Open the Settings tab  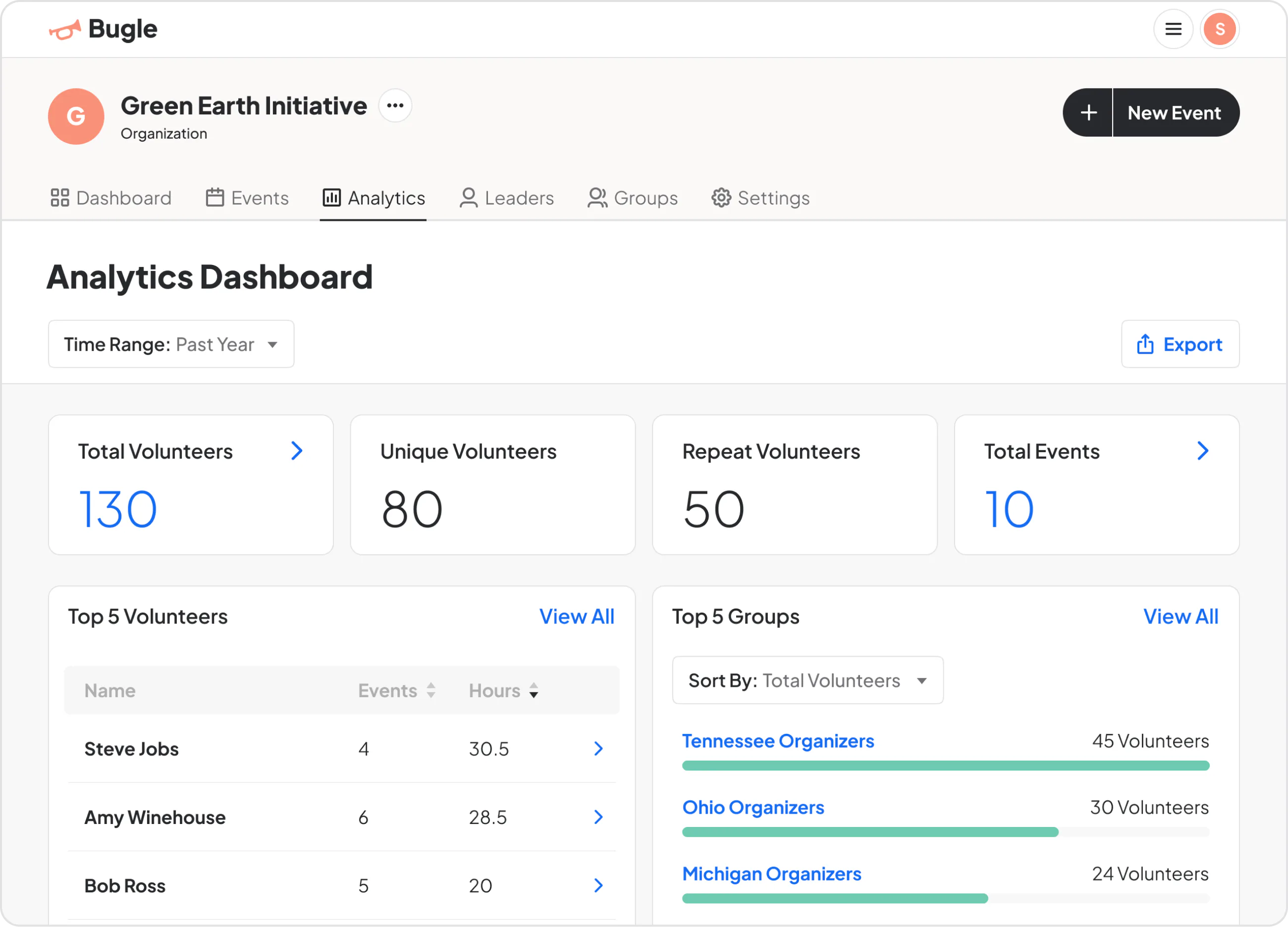[760, 198]
